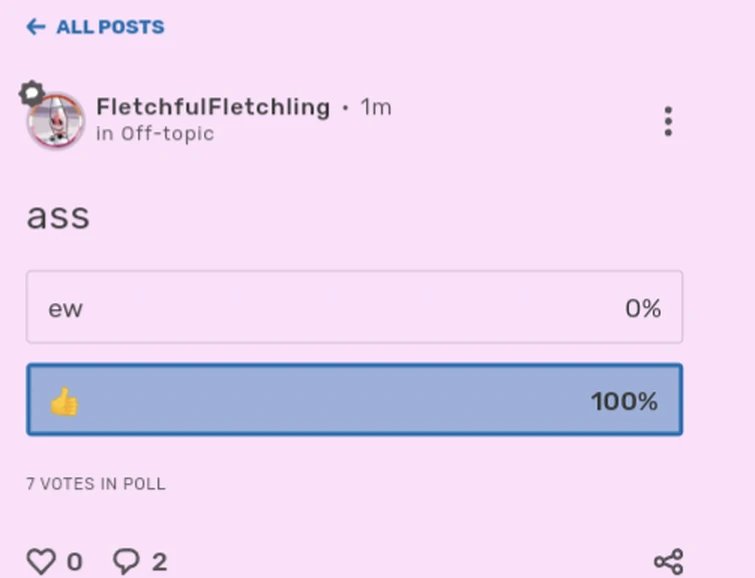This screenshot has width=755, height=578.
Task: Click the post title text
Action: [58, 216]
